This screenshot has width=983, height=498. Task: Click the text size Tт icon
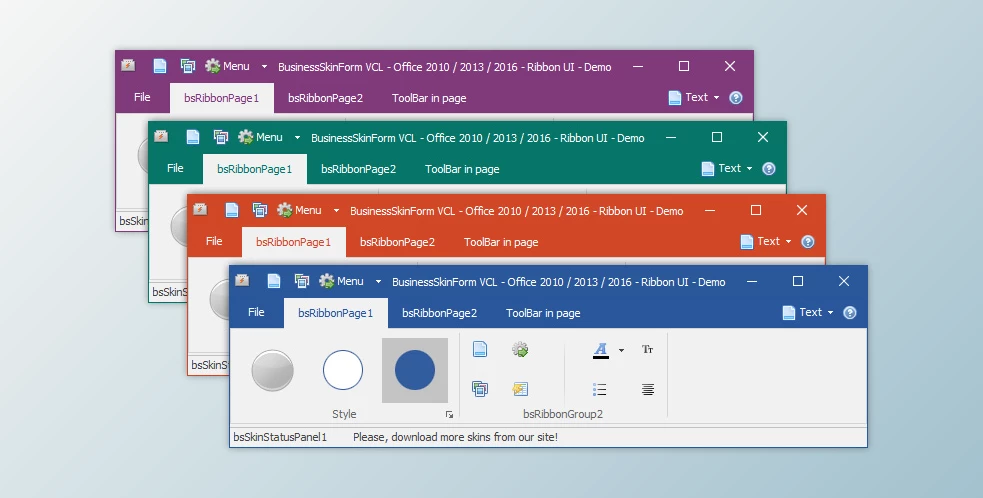[x=648, y=349]
